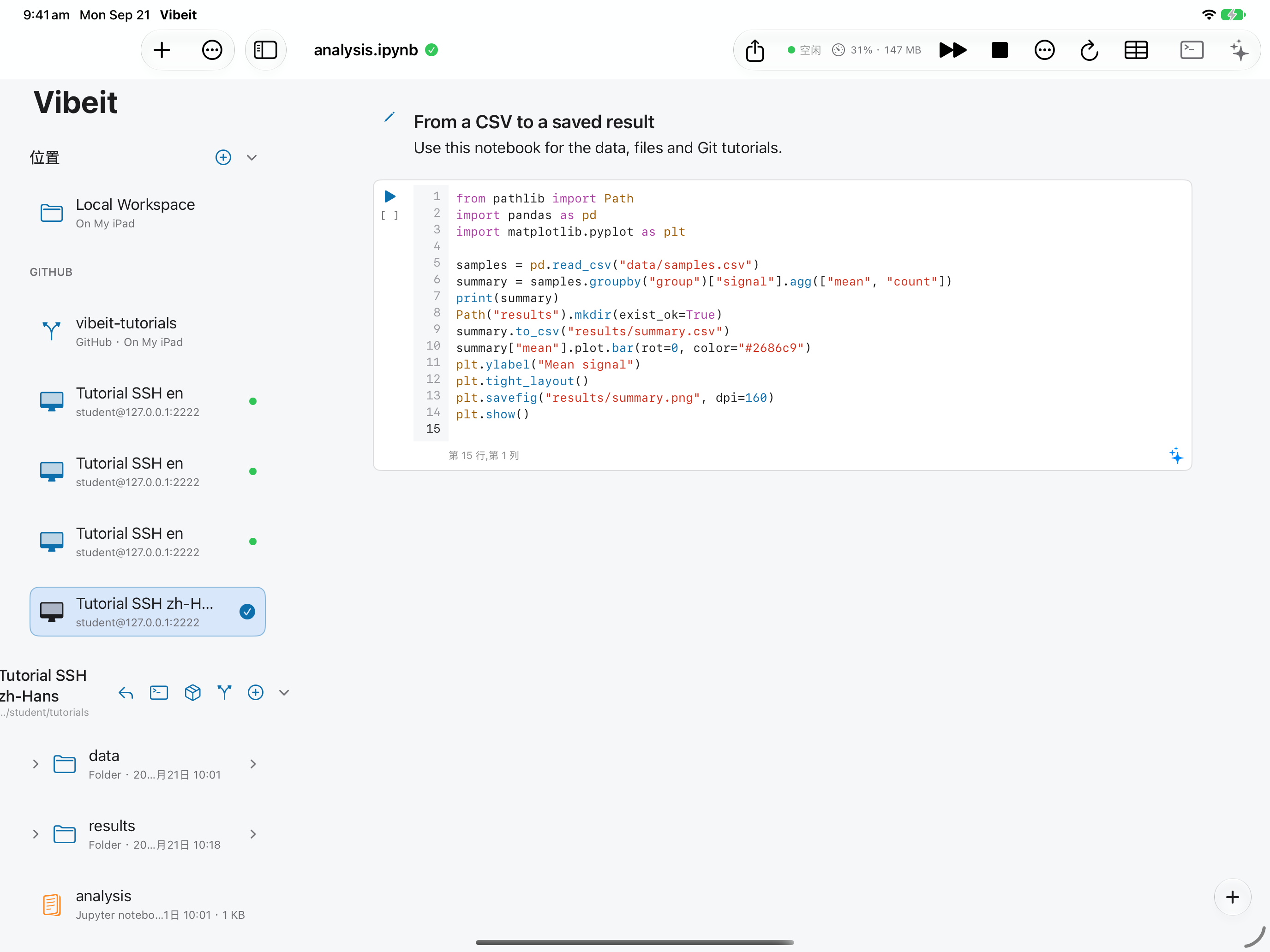This screenshot has height=952, width=1270.
Task: Open the vibeit-tutorials GitHub repository
Action: (x=148, y=332)
